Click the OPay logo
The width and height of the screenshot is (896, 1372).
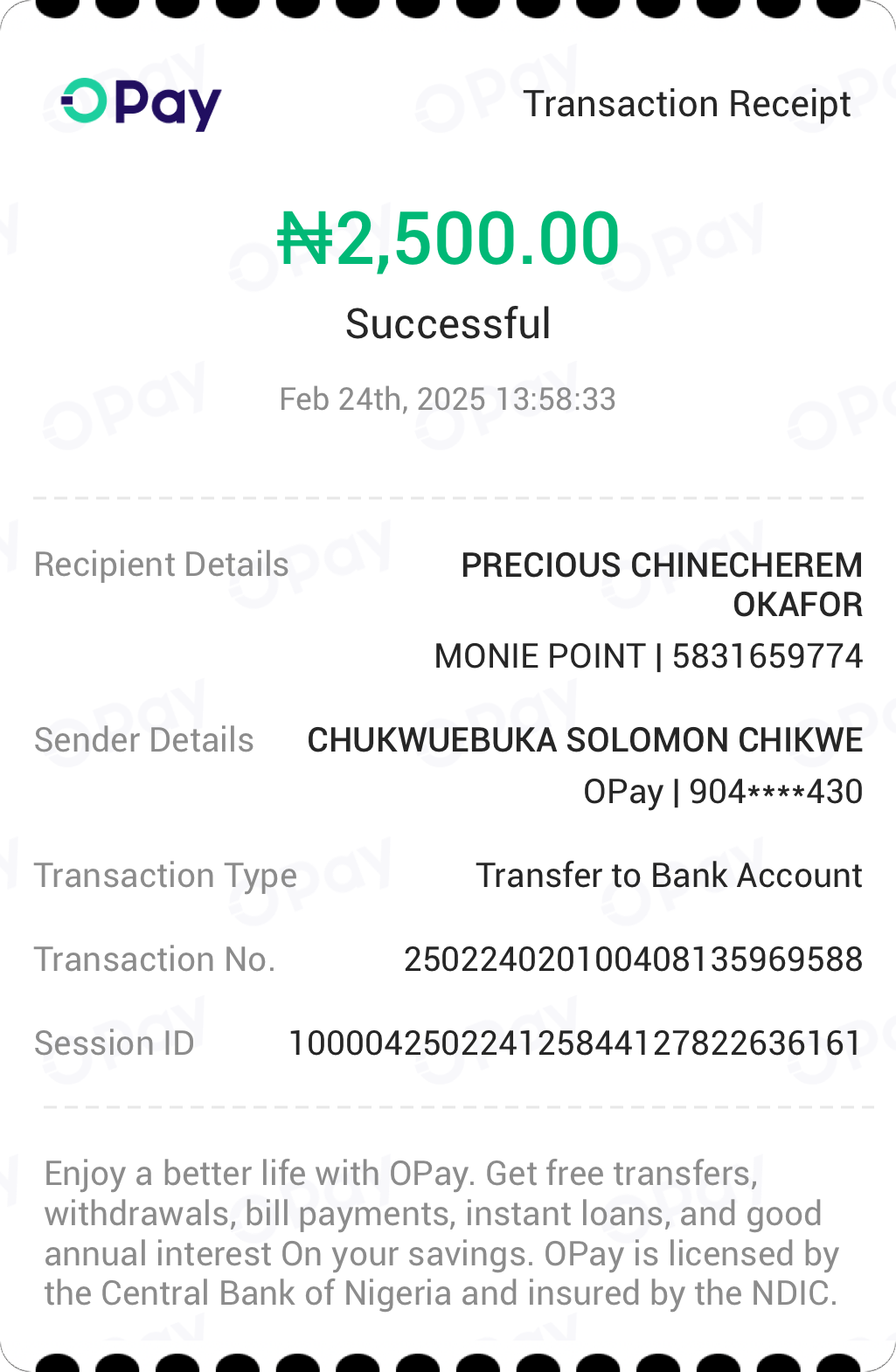click(x=142, y=105)
